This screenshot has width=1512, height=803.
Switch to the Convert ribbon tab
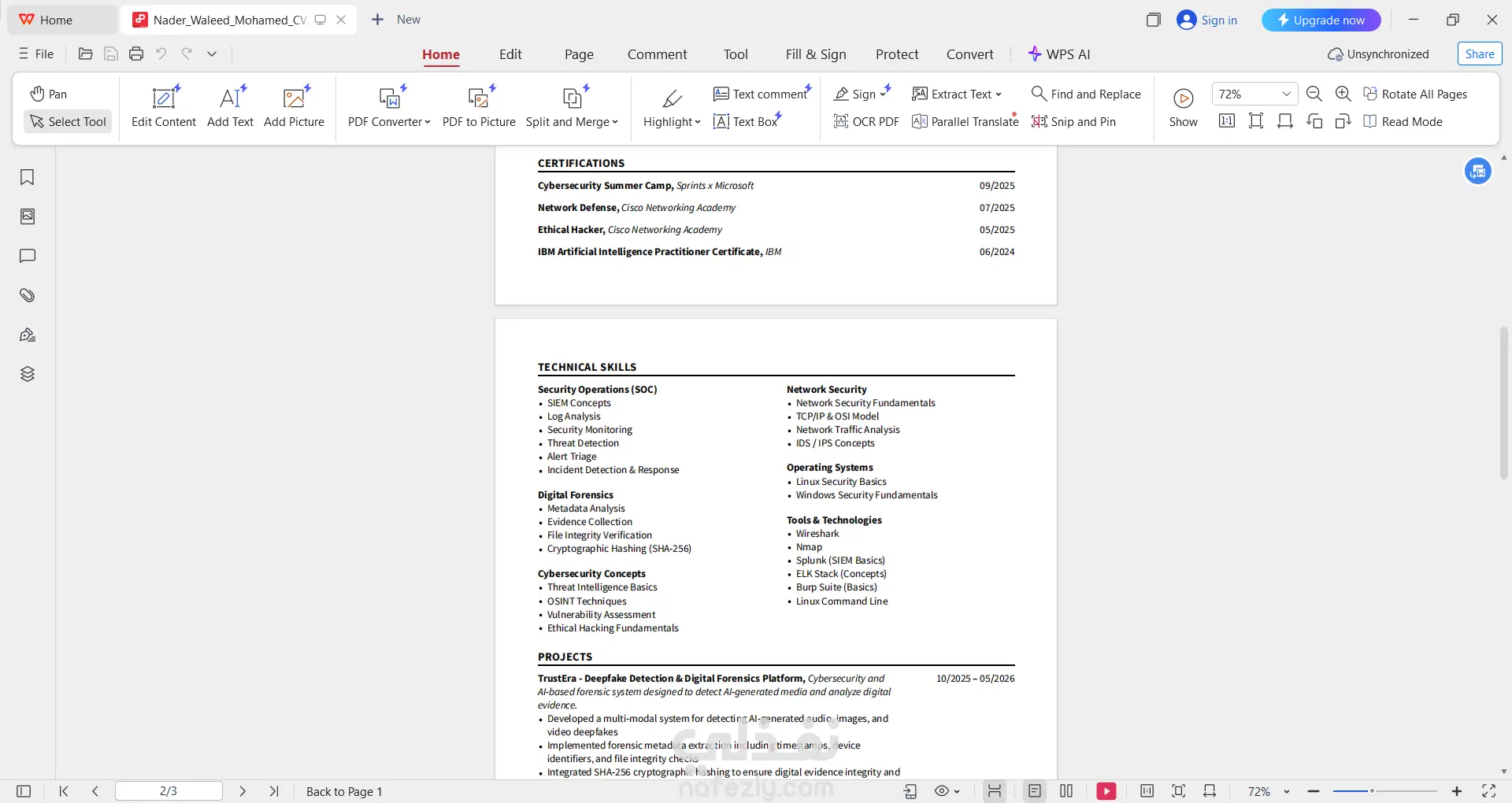pos(970,54)
